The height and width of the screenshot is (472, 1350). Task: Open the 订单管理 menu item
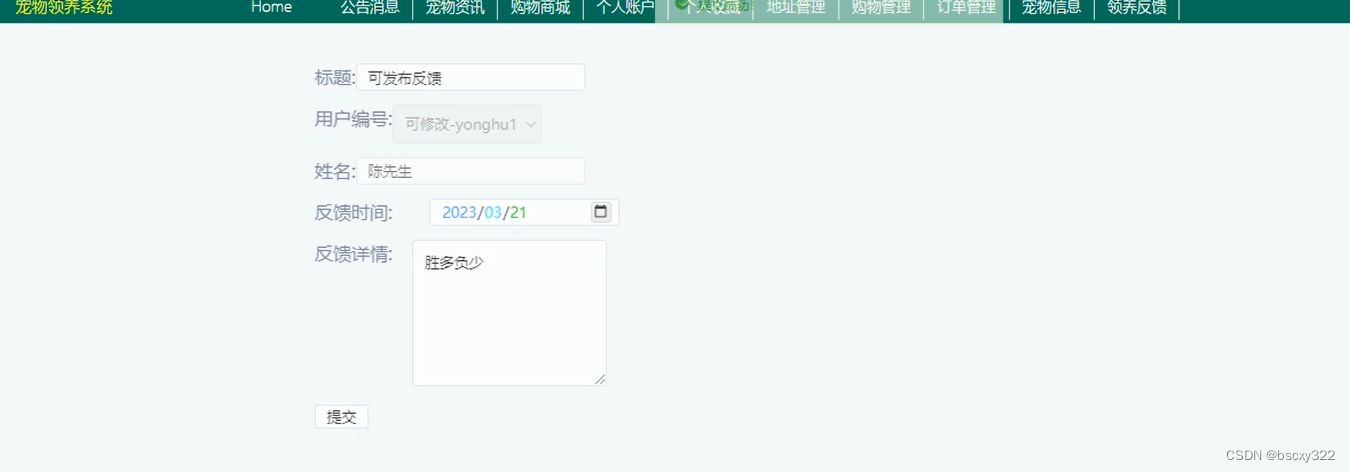[x=966, y=8]
